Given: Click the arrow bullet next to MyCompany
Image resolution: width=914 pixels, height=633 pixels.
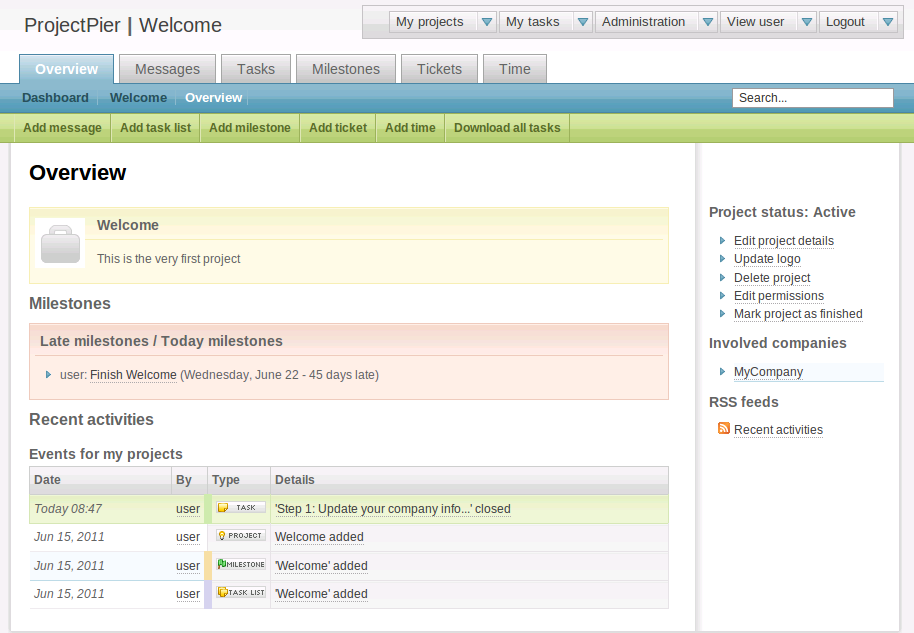Looking at the screenshot, I should [723, 372].
